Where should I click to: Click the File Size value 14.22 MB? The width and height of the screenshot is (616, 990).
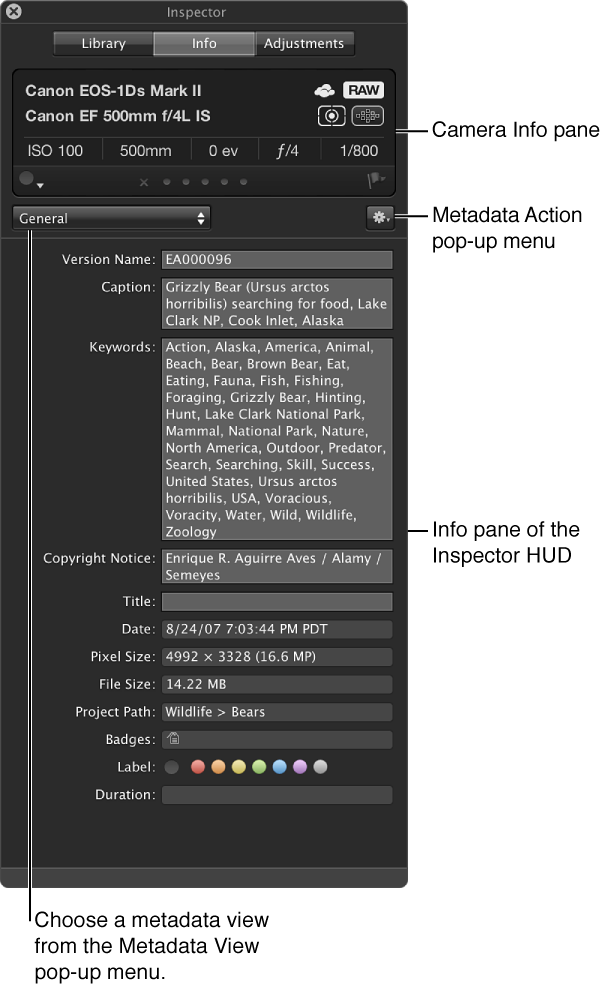277,684
